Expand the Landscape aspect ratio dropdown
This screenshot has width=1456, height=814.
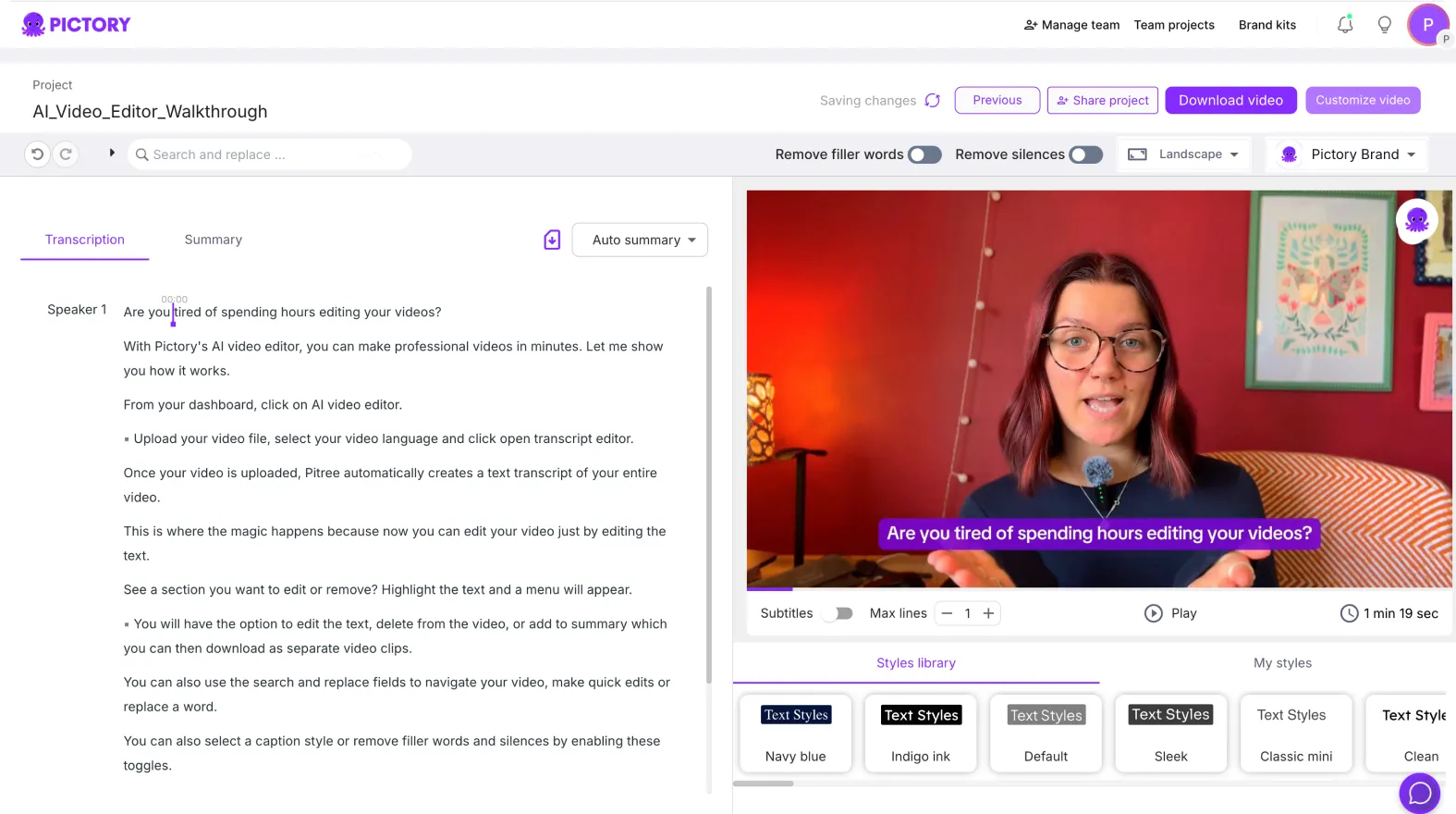1183,154
